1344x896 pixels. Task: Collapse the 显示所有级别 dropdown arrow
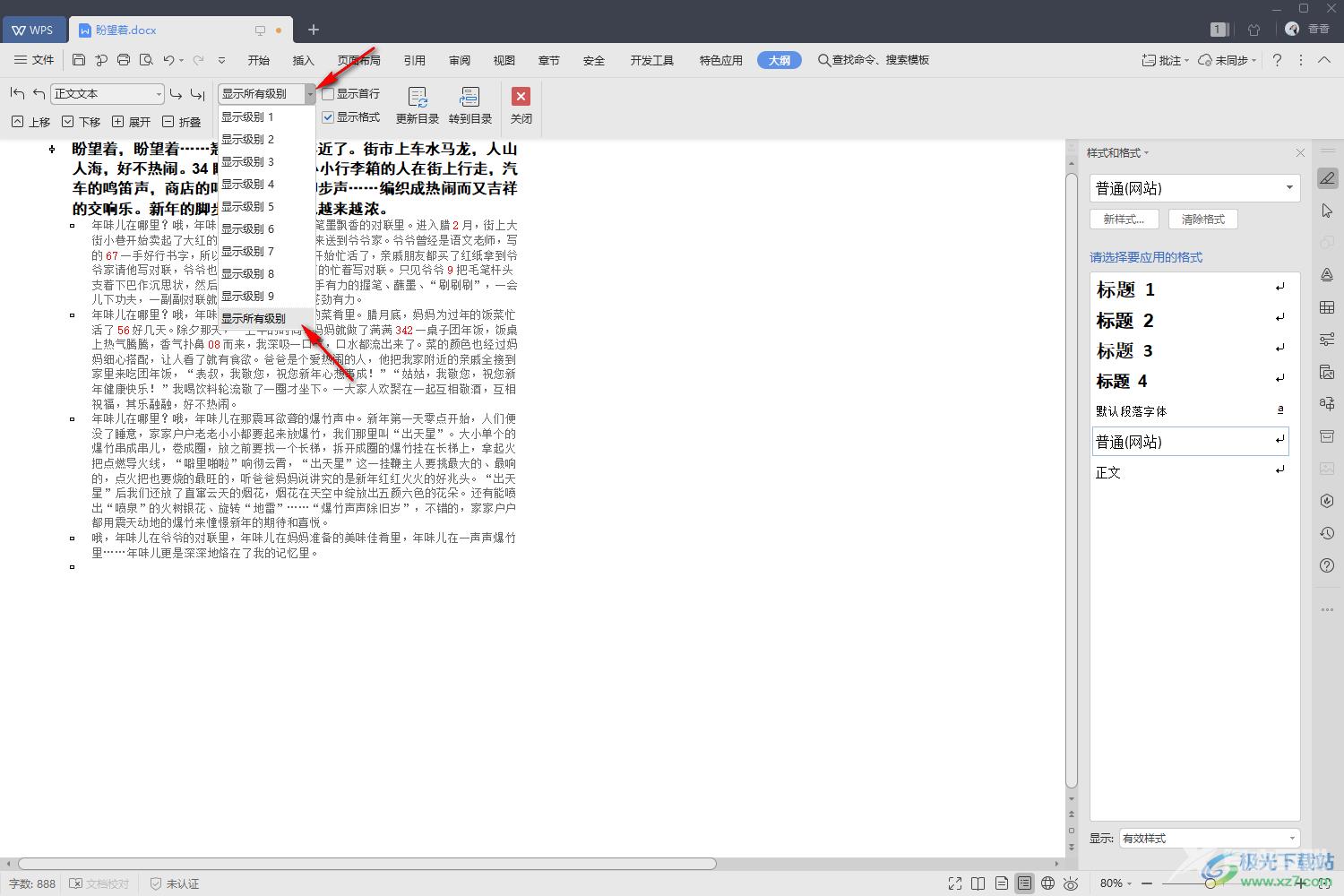[310, 93]
